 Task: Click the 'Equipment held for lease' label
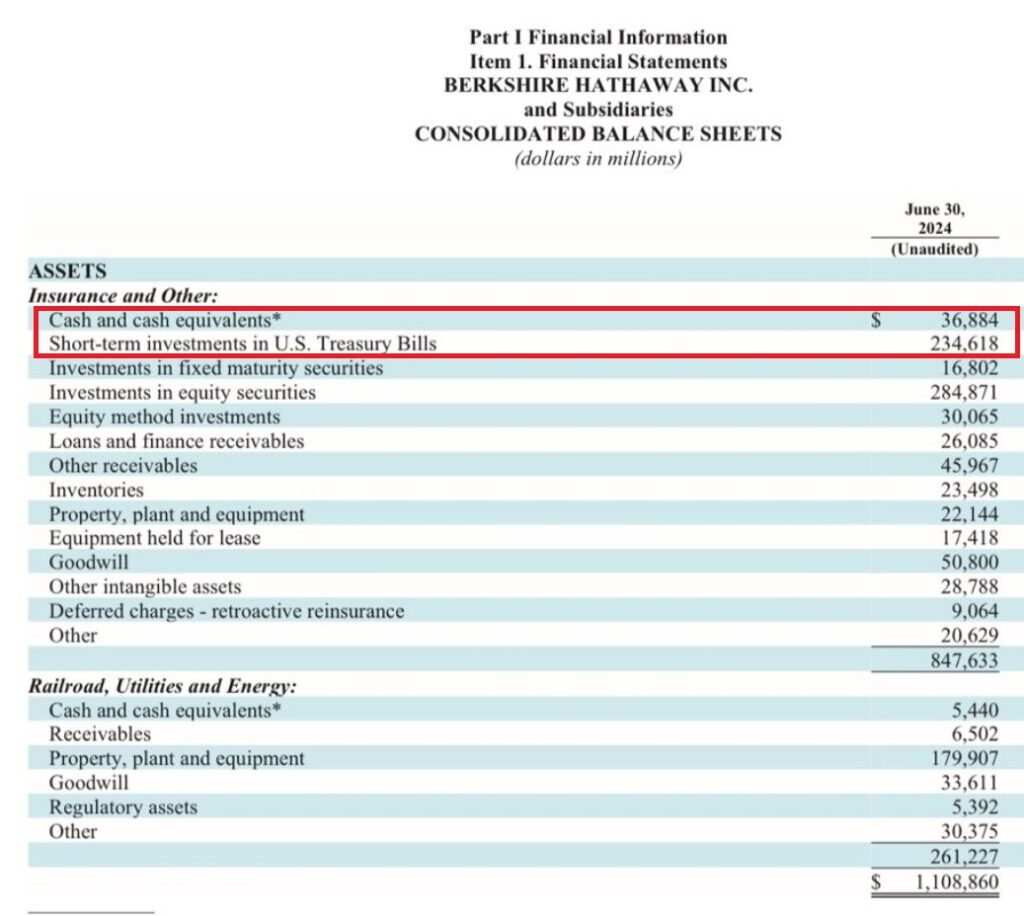(x=155, y=538)
